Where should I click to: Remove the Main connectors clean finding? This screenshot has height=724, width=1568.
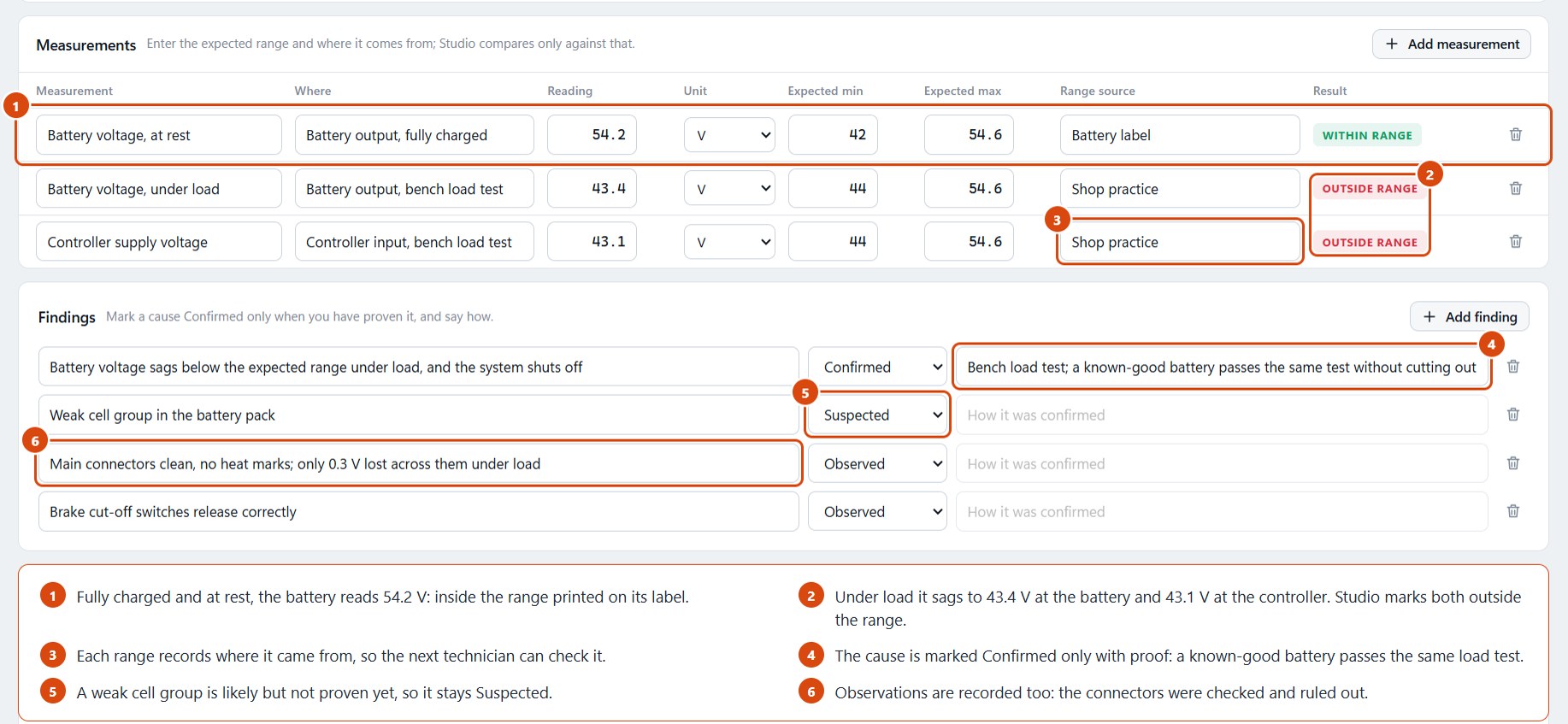[1512, 463]
